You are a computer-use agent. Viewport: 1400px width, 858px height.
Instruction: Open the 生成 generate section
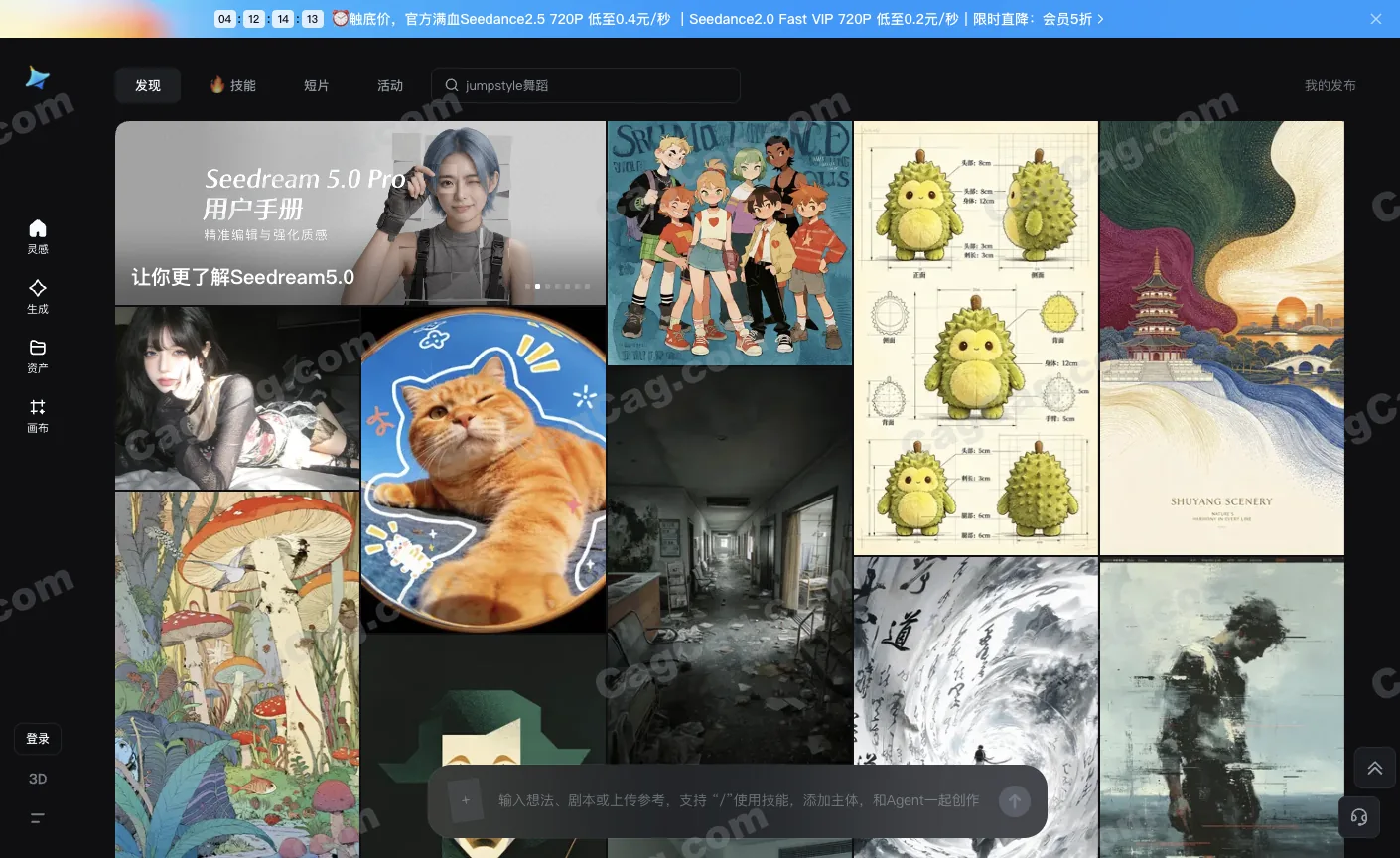point(38,297)
